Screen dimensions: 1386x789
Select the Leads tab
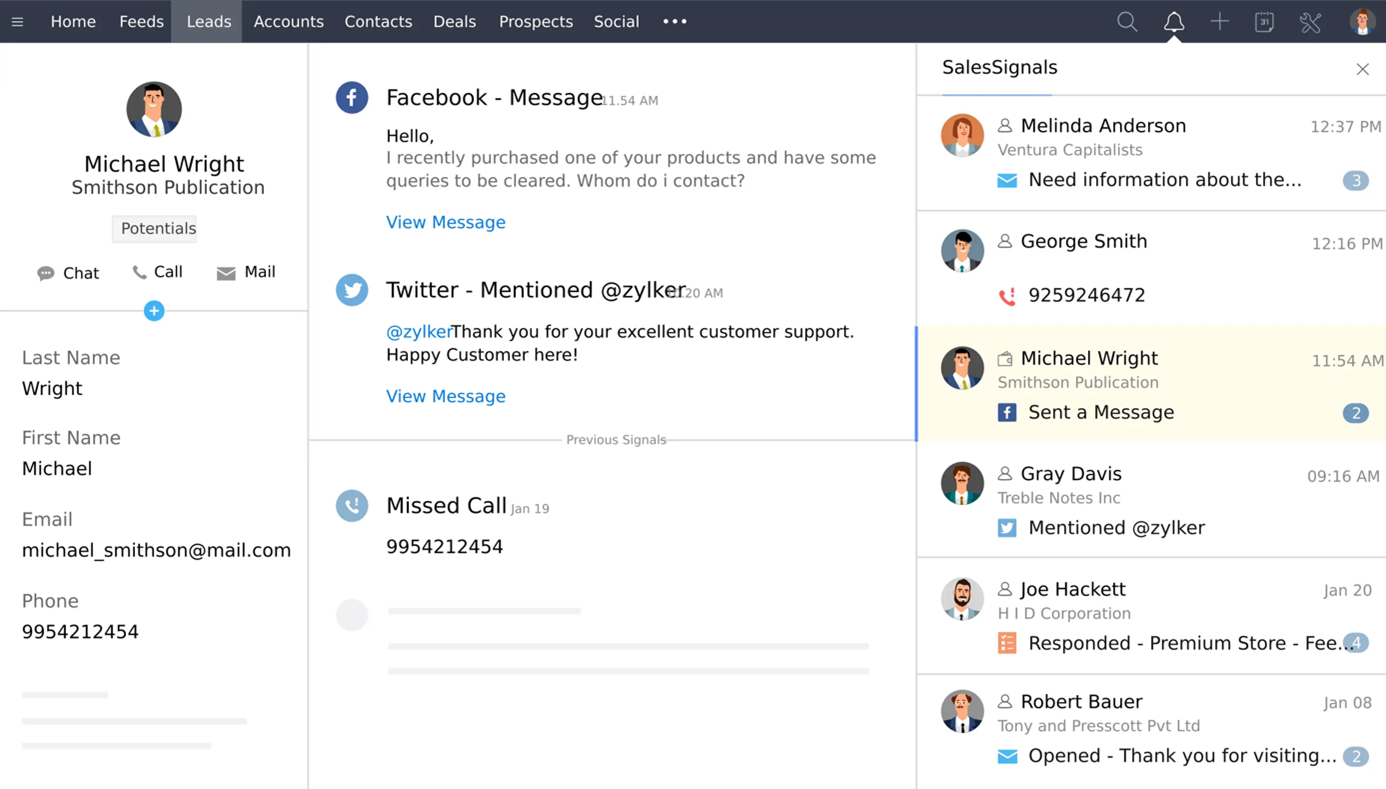pyautogui.click(x=208, y=21)
